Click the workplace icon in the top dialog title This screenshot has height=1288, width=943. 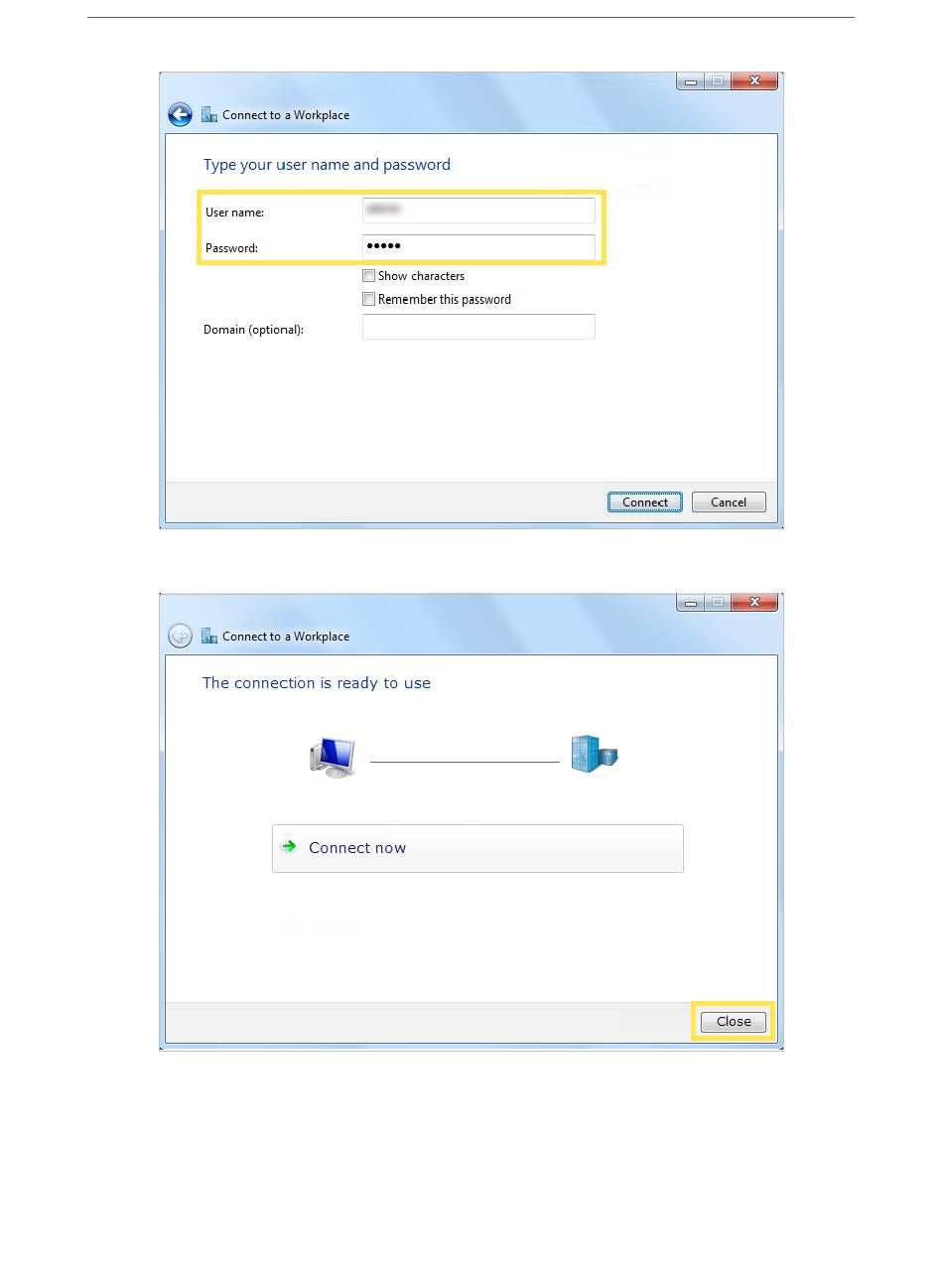tap(209, 115)
